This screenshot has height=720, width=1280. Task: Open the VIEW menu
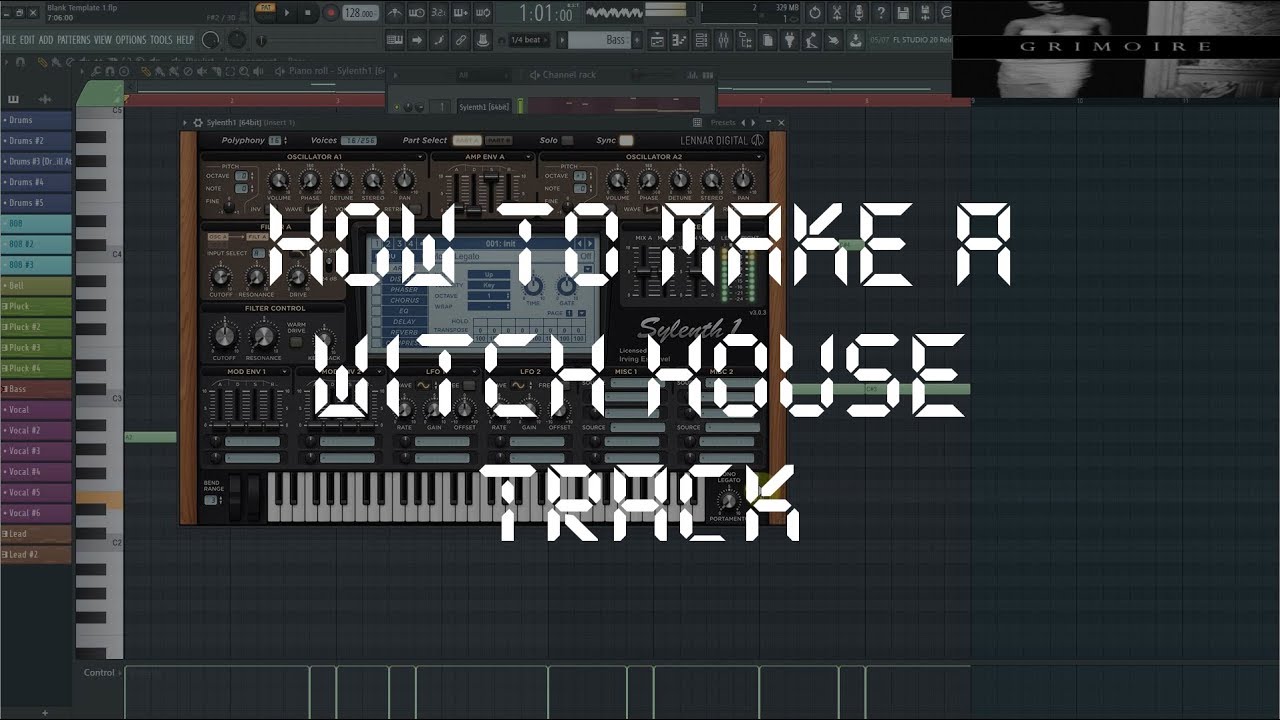coord(102,40)
